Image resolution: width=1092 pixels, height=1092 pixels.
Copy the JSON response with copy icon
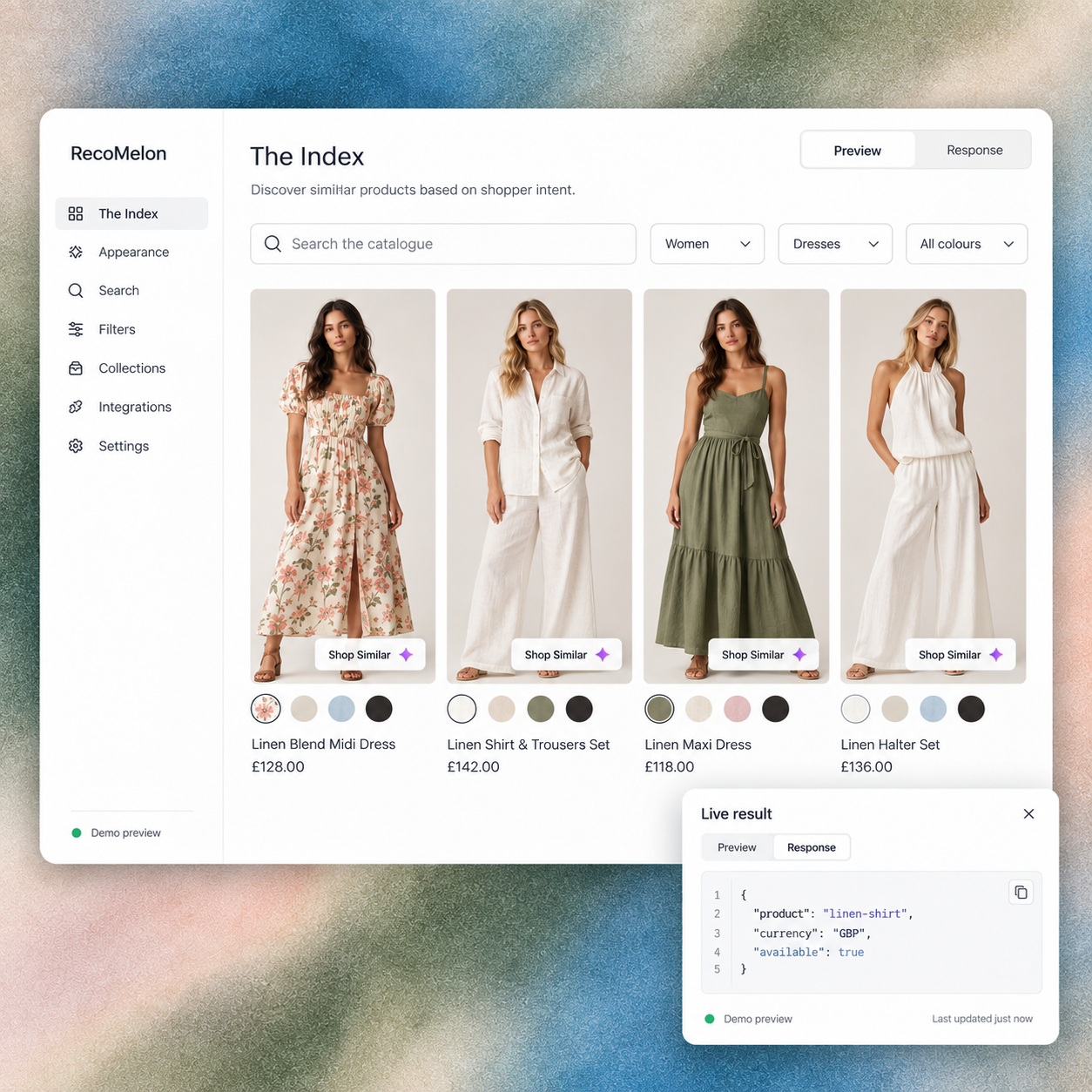(1021, 893)
